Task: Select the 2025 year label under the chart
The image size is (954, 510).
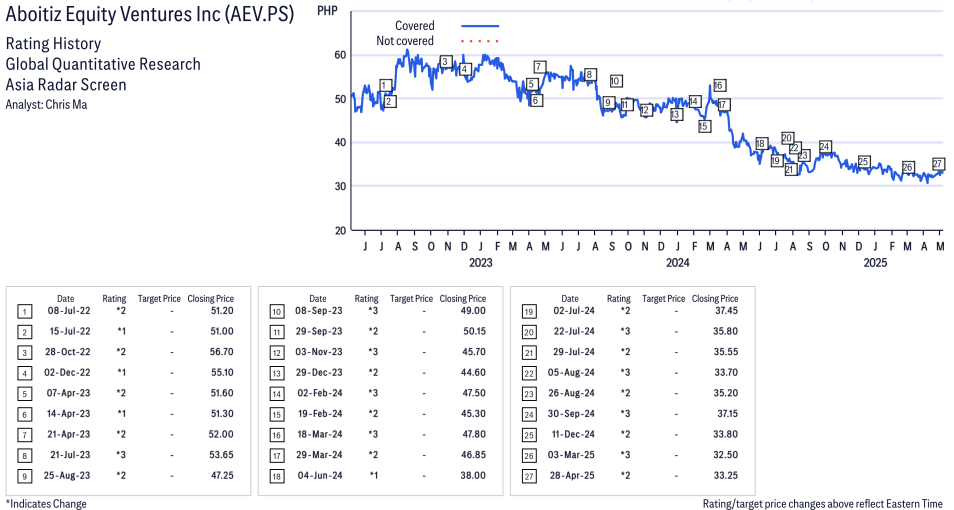Action: [x=875, y=263]
